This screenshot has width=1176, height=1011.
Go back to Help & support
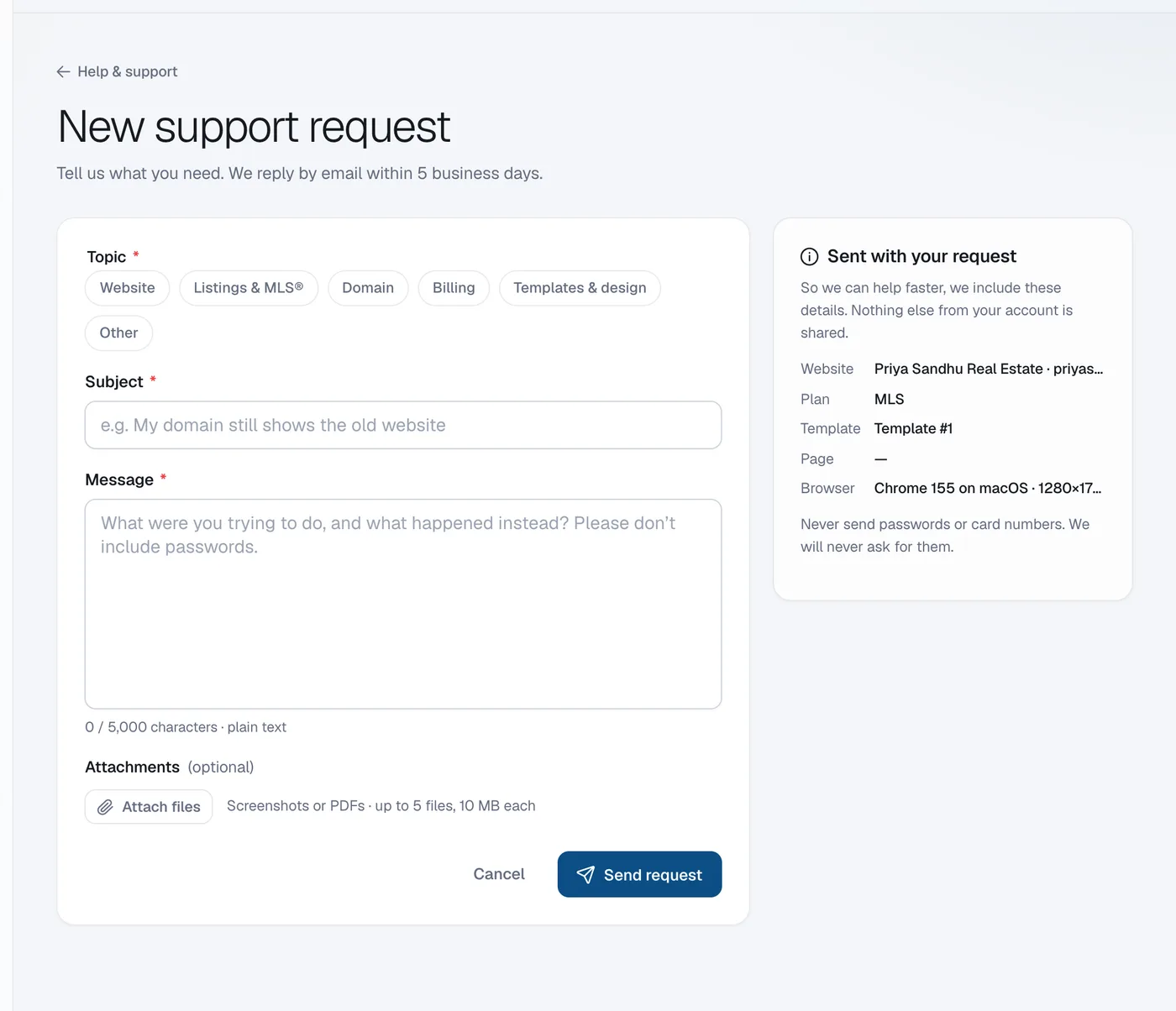point(117,72)
